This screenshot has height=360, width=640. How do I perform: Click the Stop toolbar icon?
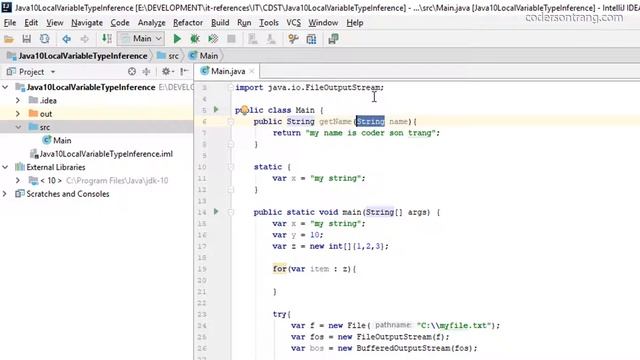coord(231,39)
